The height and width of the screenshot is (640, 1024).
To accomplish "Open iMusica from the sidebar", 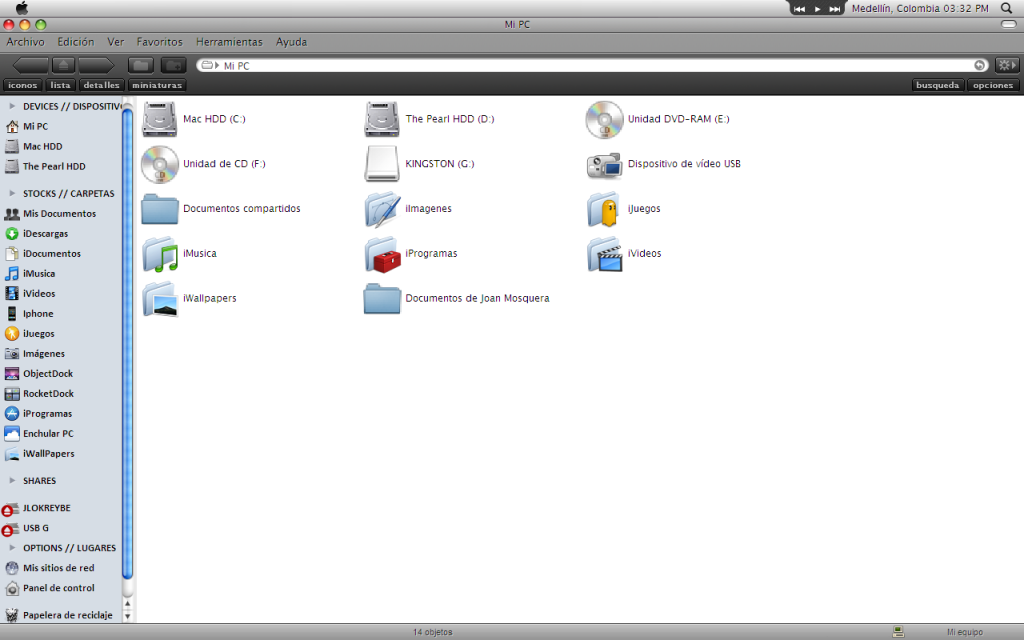I will pos(30,274).
